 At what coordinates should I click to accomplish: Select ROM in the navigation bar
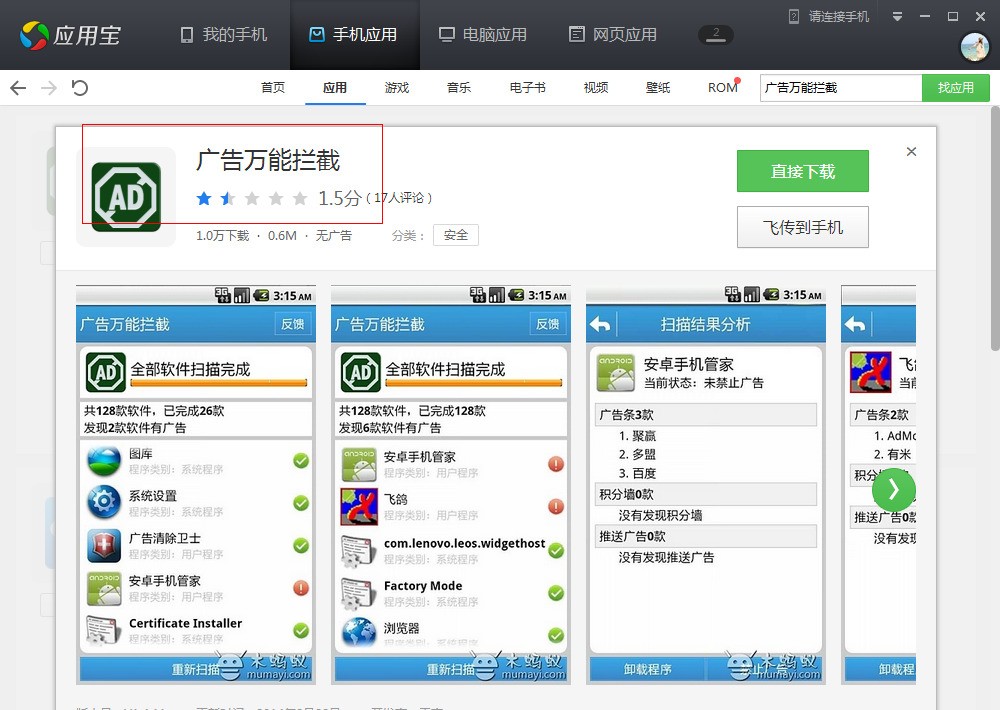point(722,88)
